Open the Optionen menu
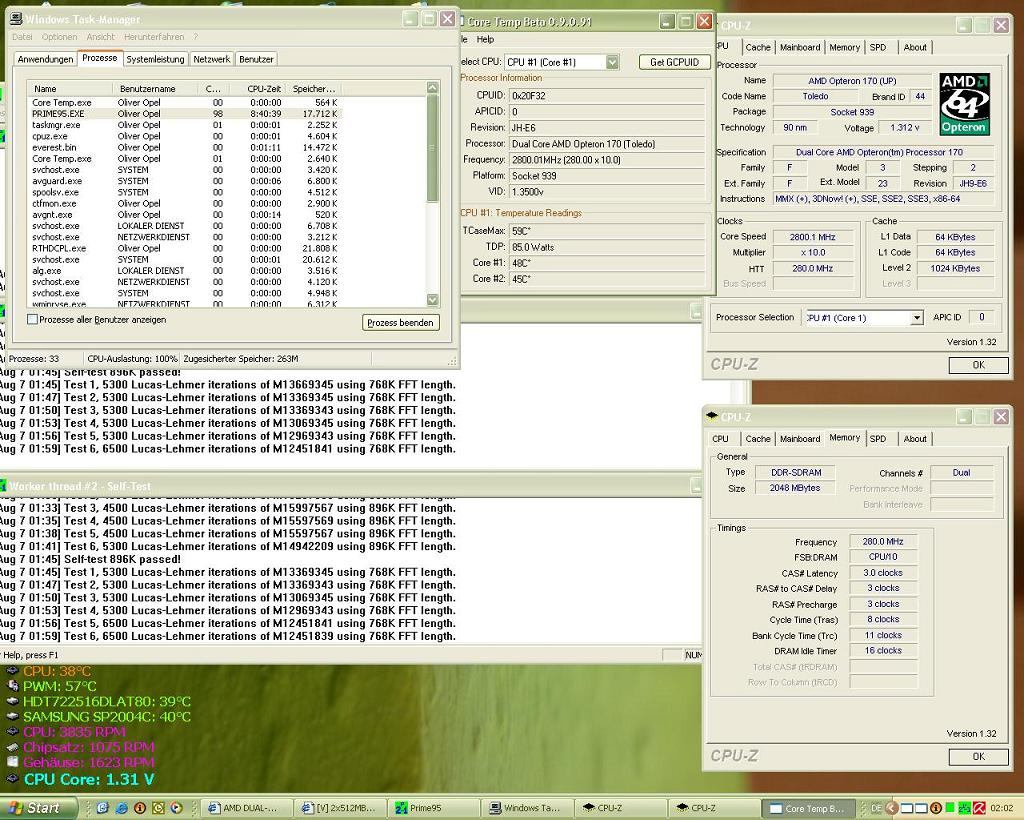This screenshot has height=820, width=1024. click(x=59, y=37)
